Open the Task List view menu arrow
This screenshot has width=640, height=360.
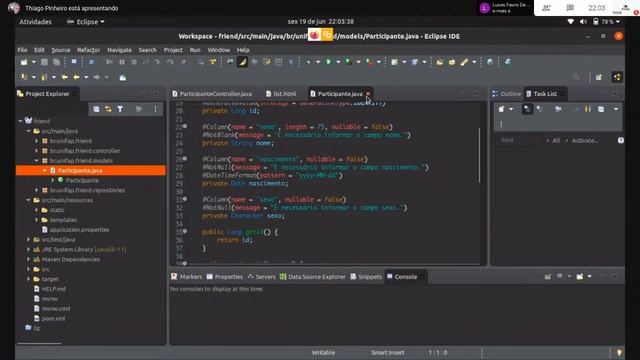click(616, 109)
